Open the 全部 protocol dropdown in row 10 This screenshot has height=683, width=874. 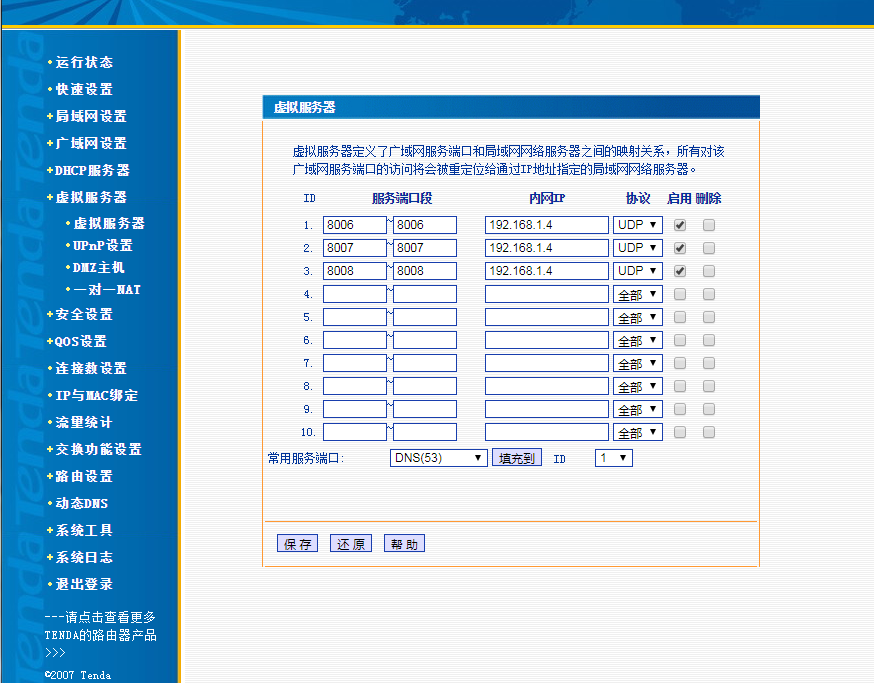point(638,432)
